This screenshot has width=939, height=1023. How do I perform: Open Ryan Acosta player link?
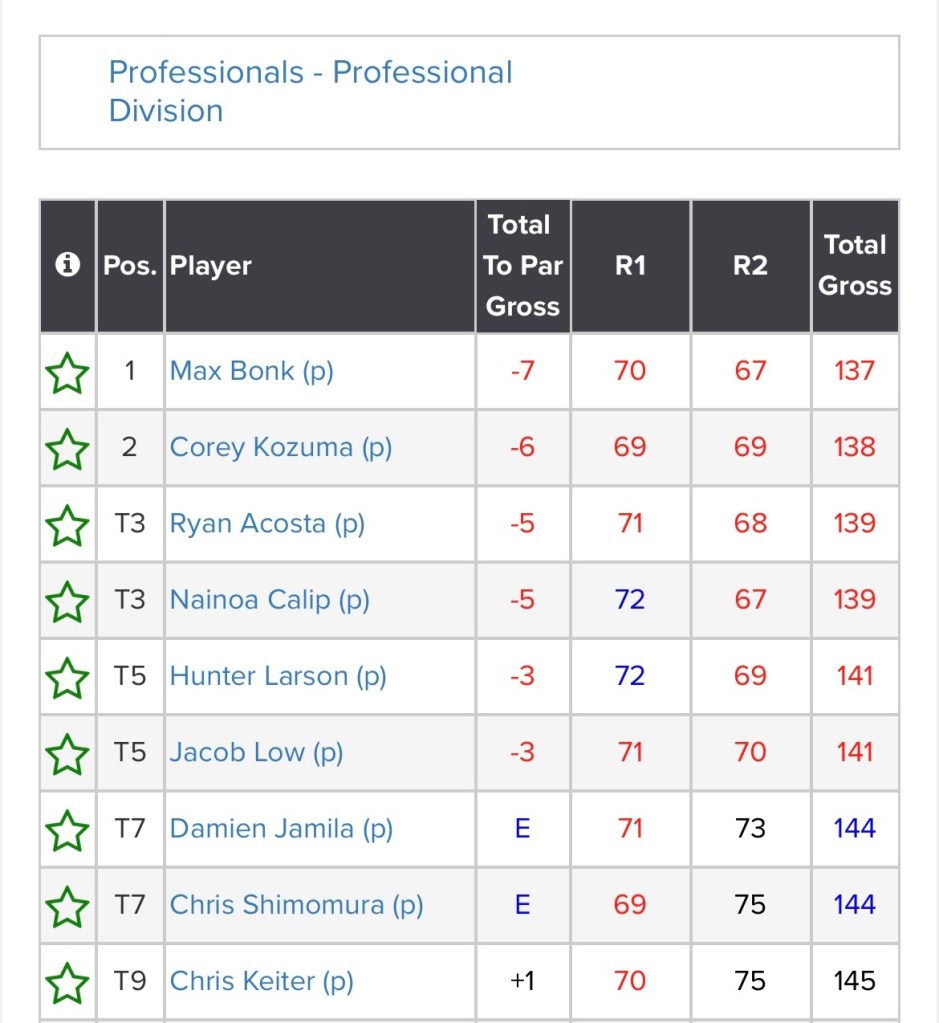(x=267, y=523)
